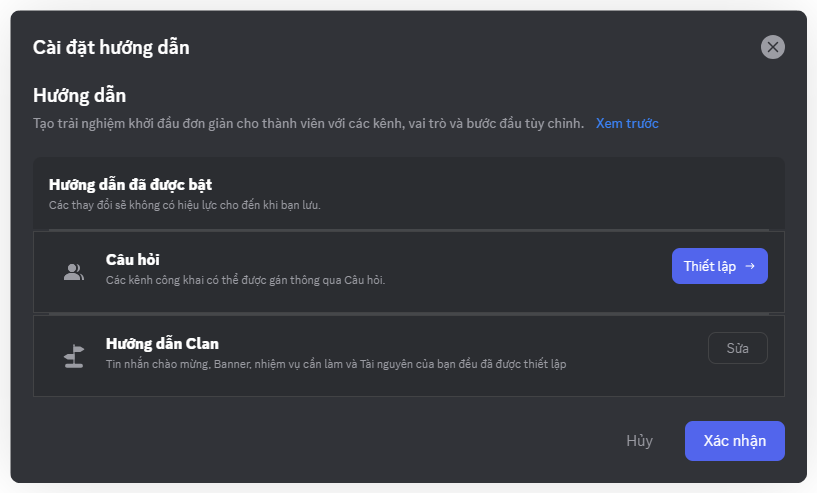Click the Hướng dẫn Clan description text
Screen dimensions: 817x493
(x=336, y=364)
